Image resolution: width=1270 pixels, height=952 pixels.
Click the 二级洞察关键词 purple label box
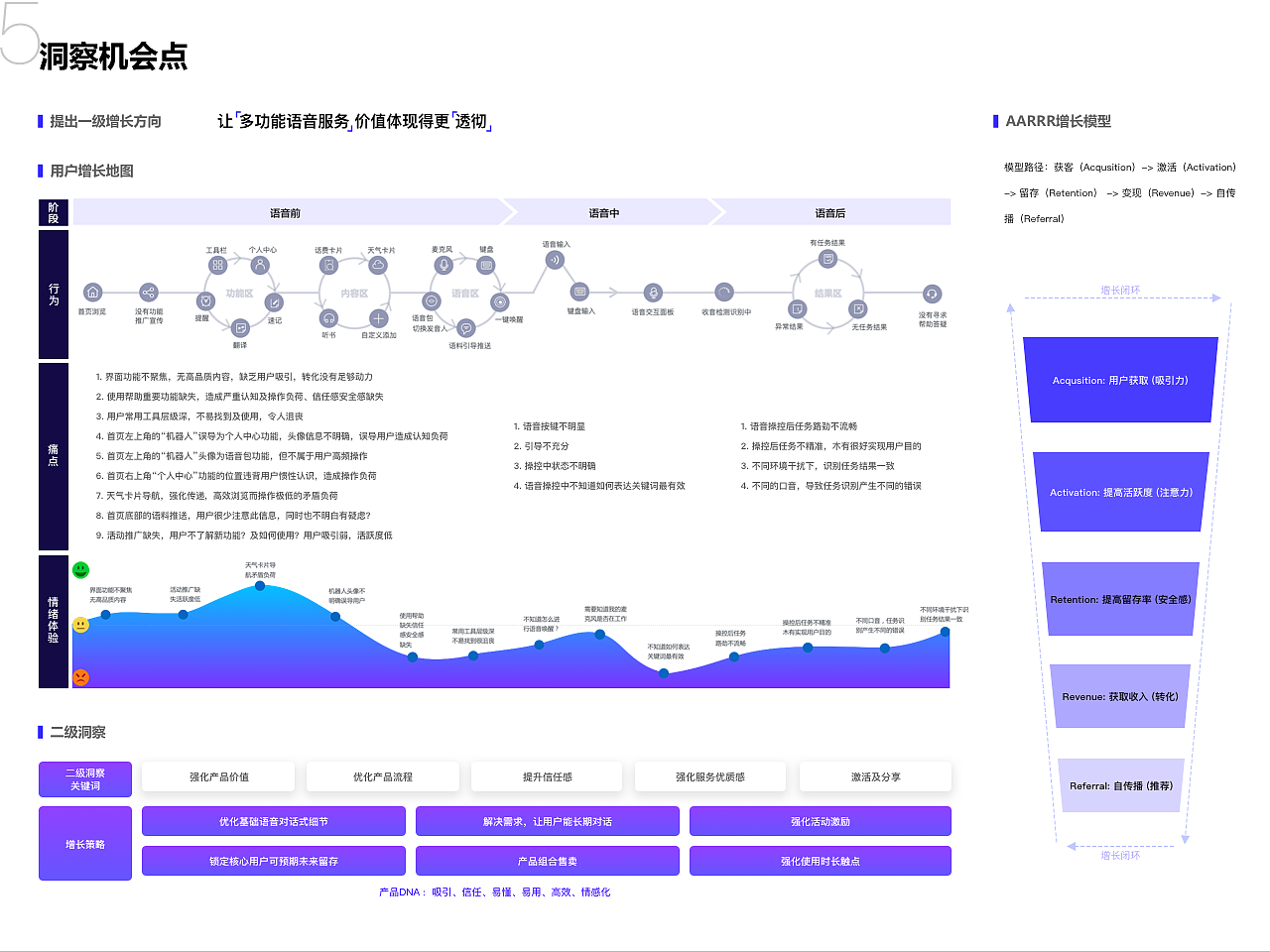pyautogui.click(x=85, y=779)
